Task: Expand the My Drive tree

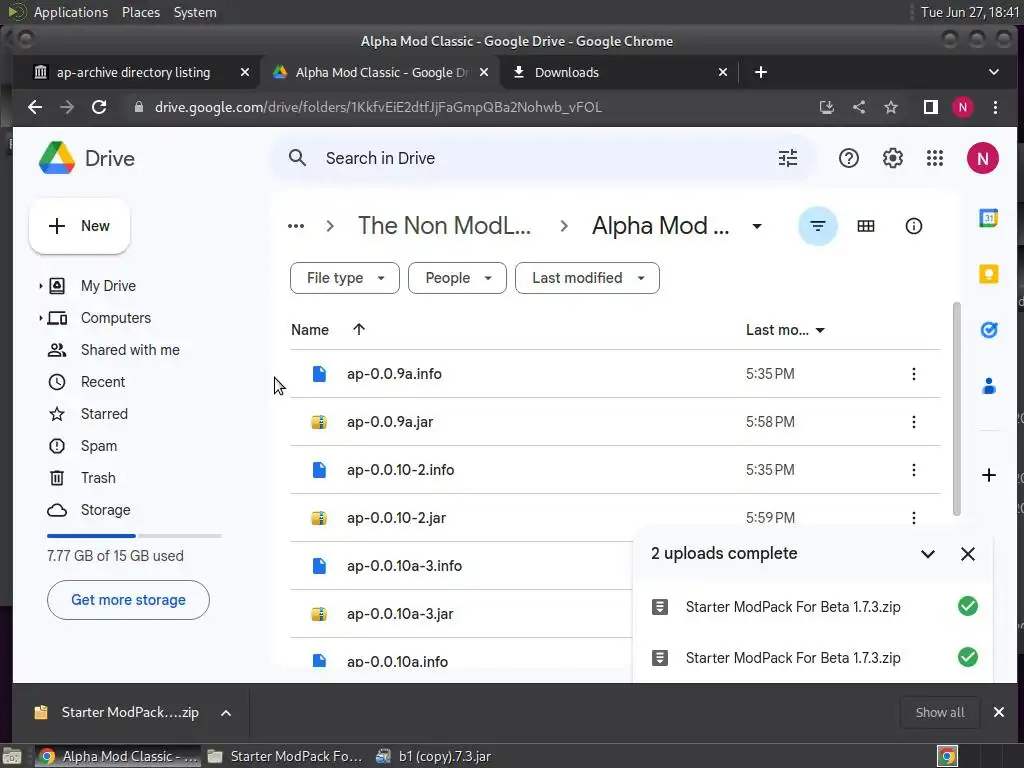Action: click(x=41, y=286)
